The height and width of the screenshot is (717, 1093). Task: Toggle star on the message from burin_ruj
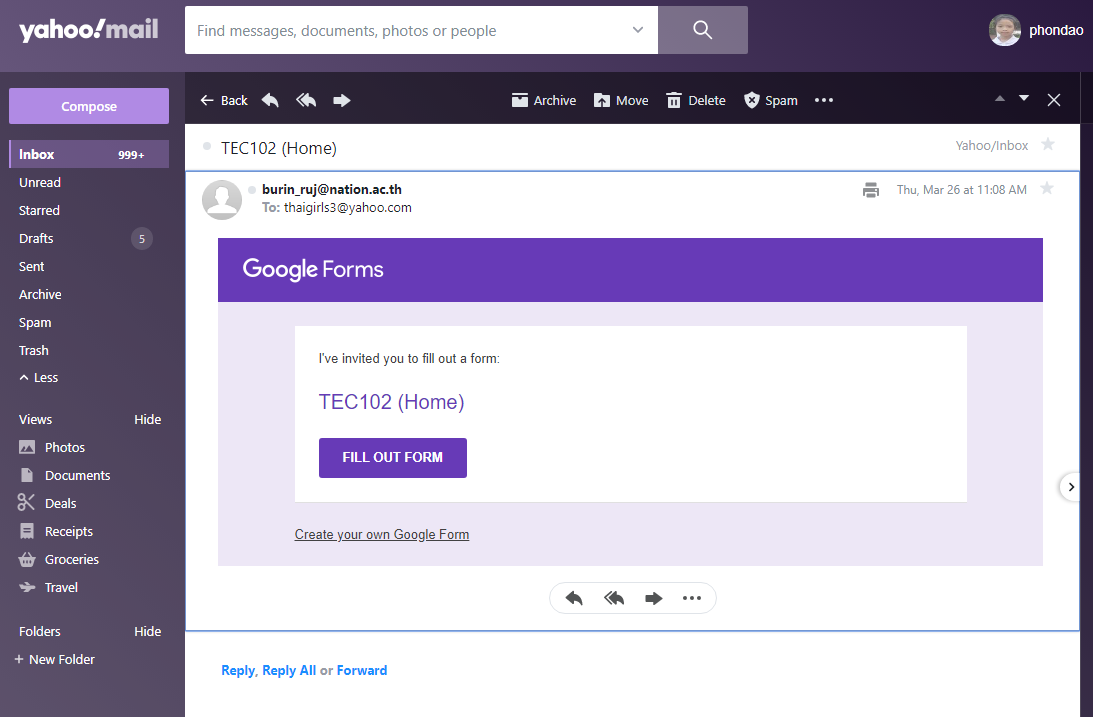[x=1047, y=189]
